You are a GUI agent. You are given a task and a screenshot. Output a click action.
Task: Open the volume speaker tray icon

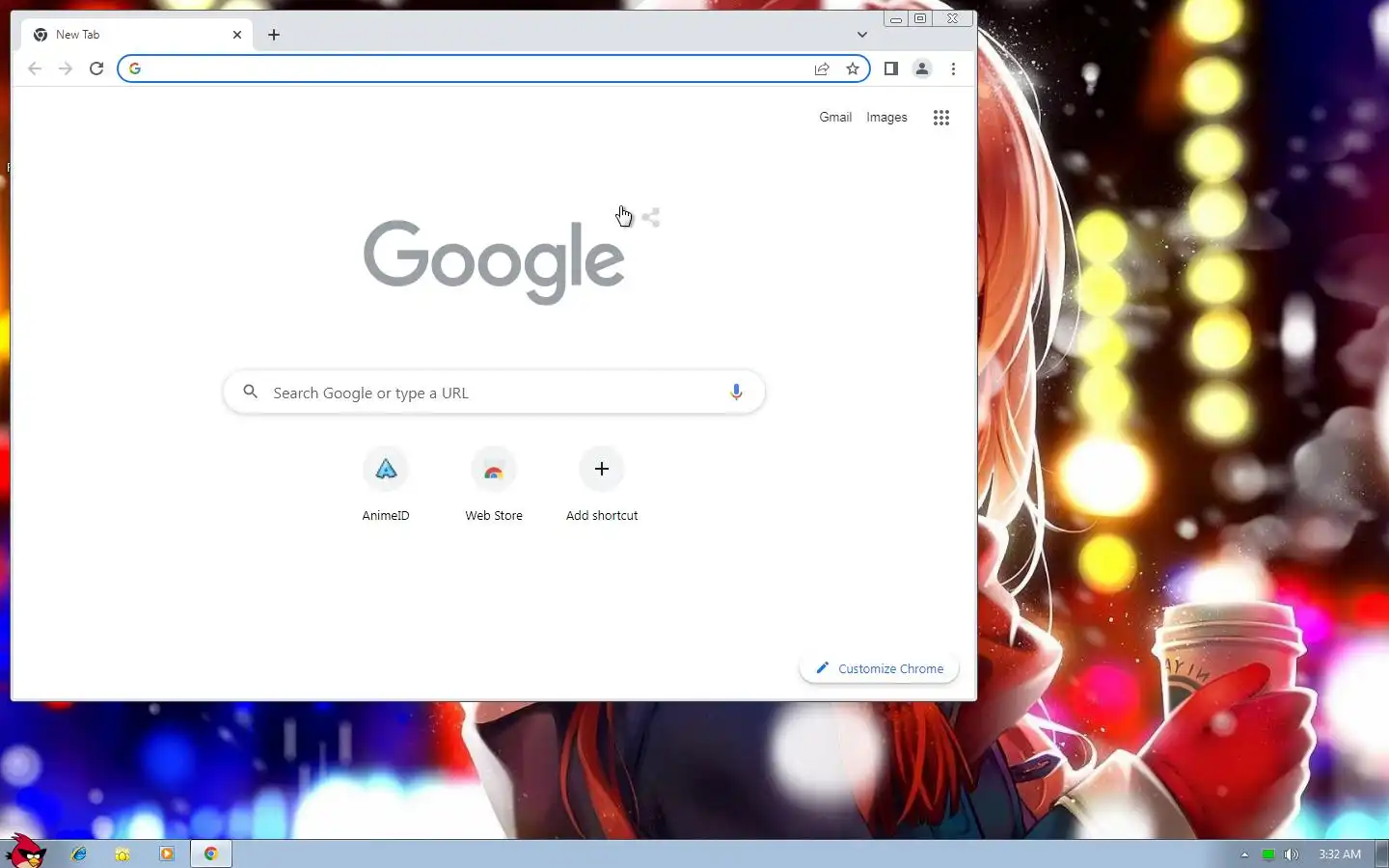click(x=1292, y=854)
